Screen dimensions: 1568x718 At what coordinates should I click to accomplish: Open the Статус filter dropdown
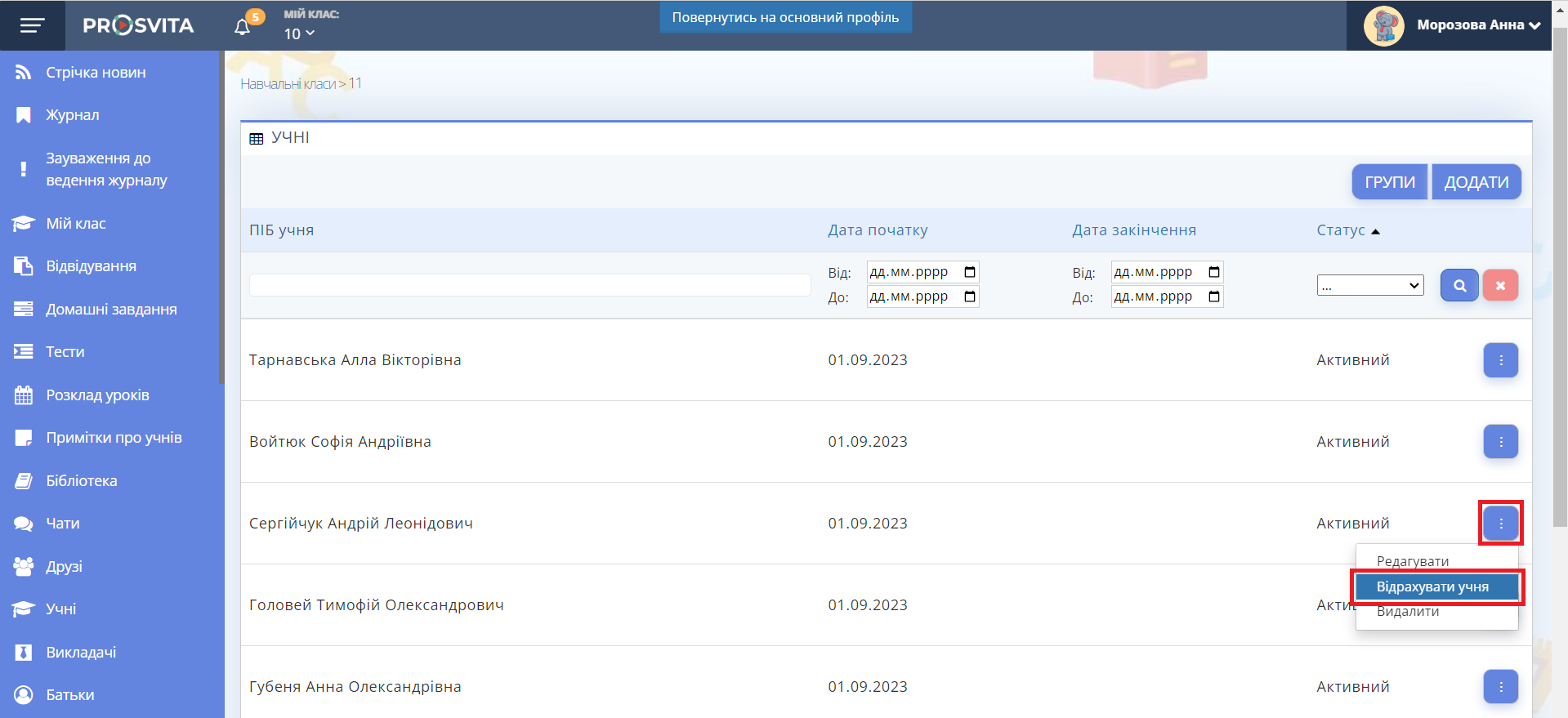pos(1369,285)
